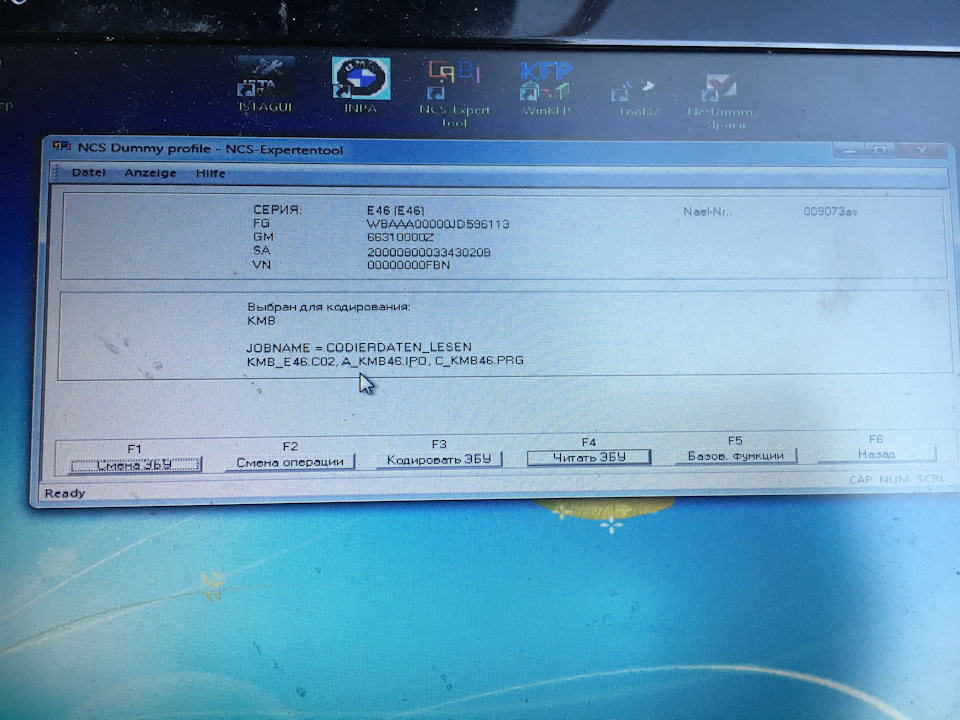Click the F4 Читать ЭБУ button

point(588,457)
